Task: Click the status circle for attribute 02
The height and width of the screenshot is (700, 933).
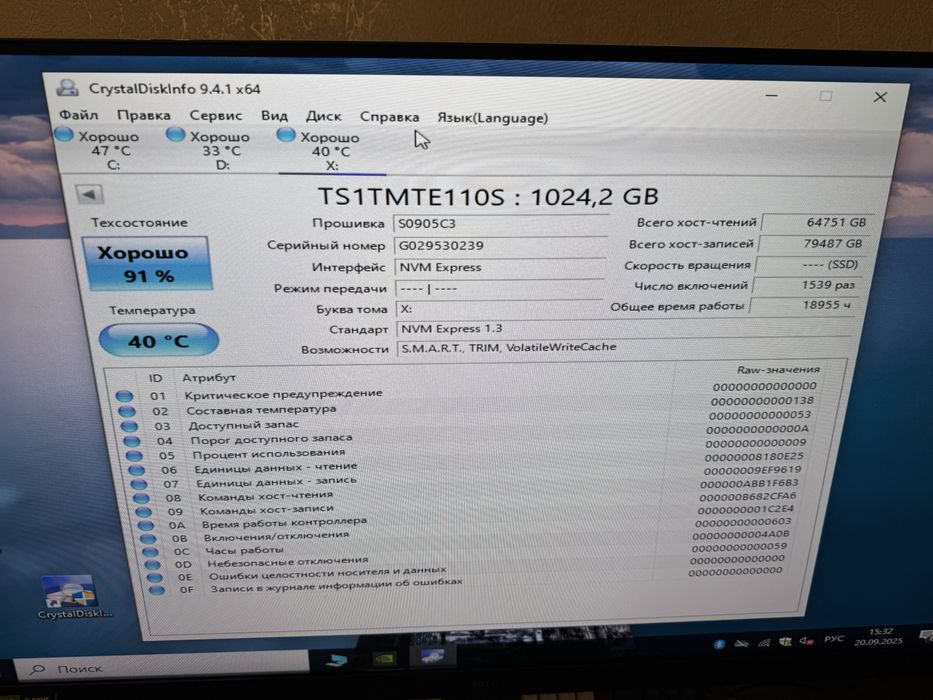Action: click(x=126, y=411)
